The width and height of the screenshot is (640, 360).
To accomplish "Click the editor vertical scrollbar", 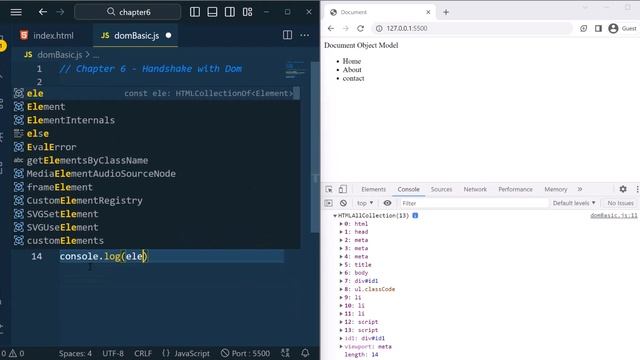I will pos(315,147).
